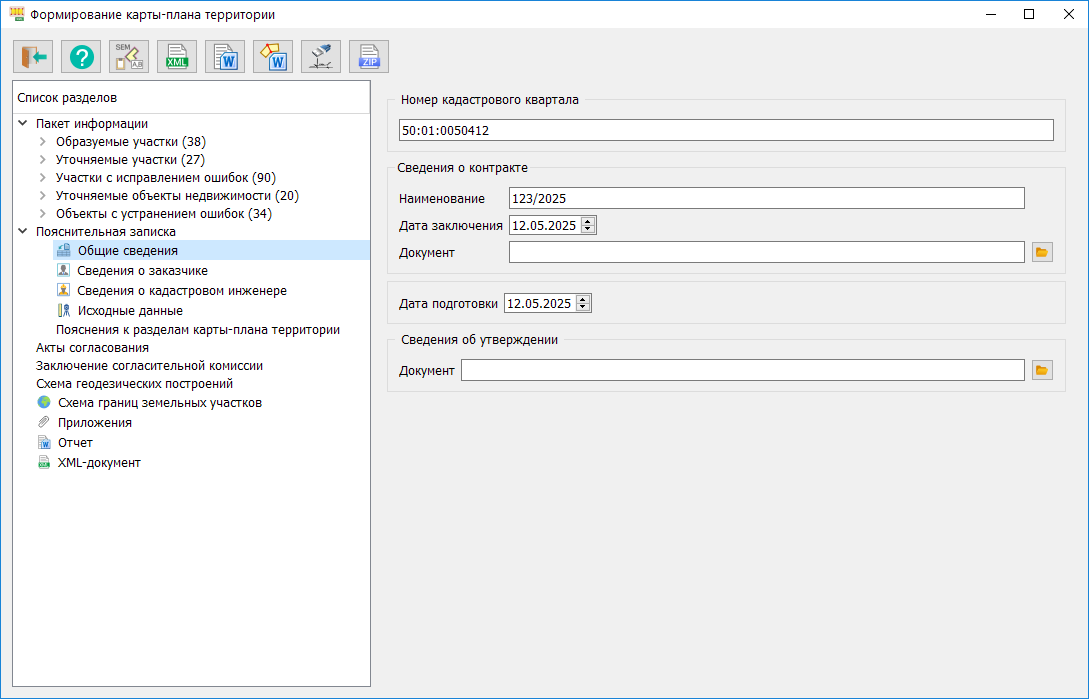Collapse the Пояснительная записка section

[x=23, y=231]
